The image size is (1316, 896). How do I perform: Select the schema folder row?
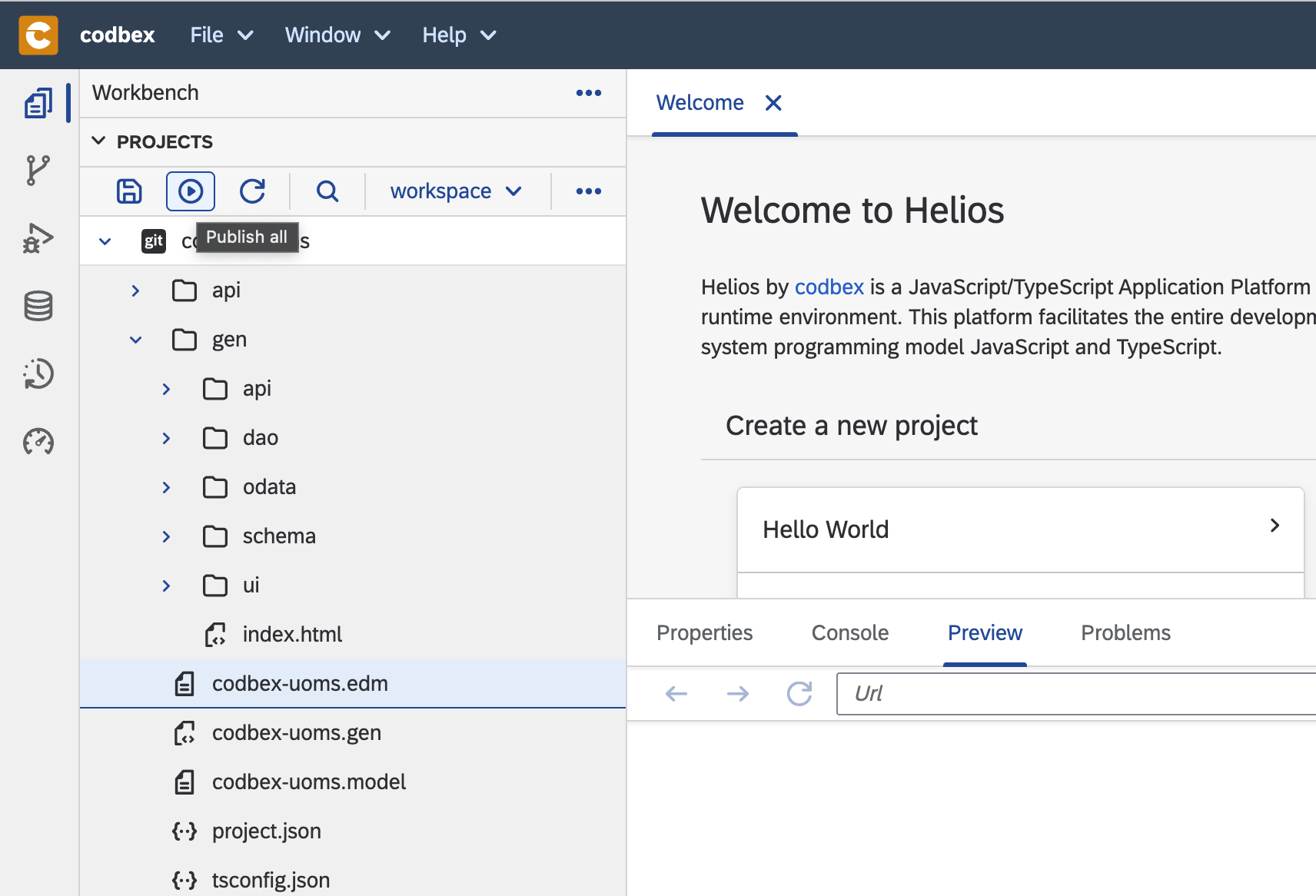(x=353, y=536)
